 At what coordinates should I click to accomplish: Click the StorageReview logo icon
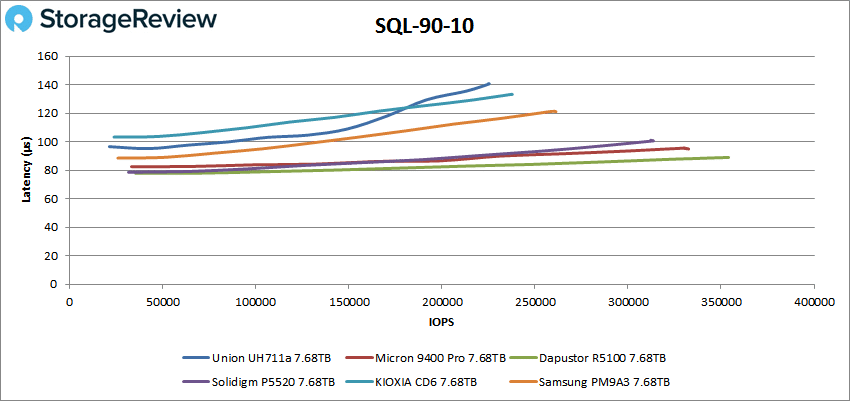coord(18,21)
